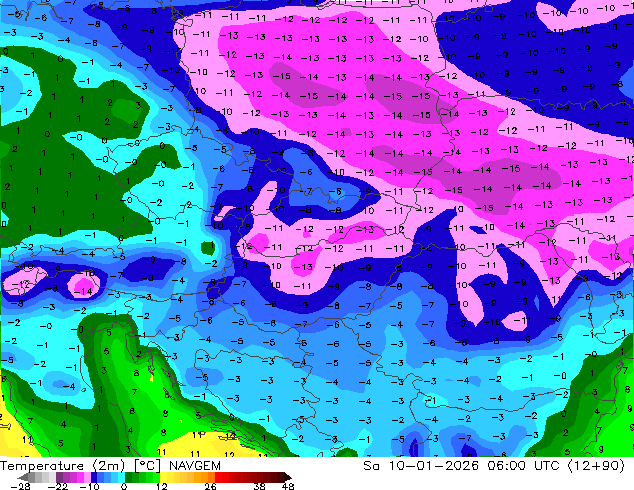The width and height of the screenshot is (634, 490).
Task: Click the dark green swatch at 0 in legend
Action: click(129, 477)
